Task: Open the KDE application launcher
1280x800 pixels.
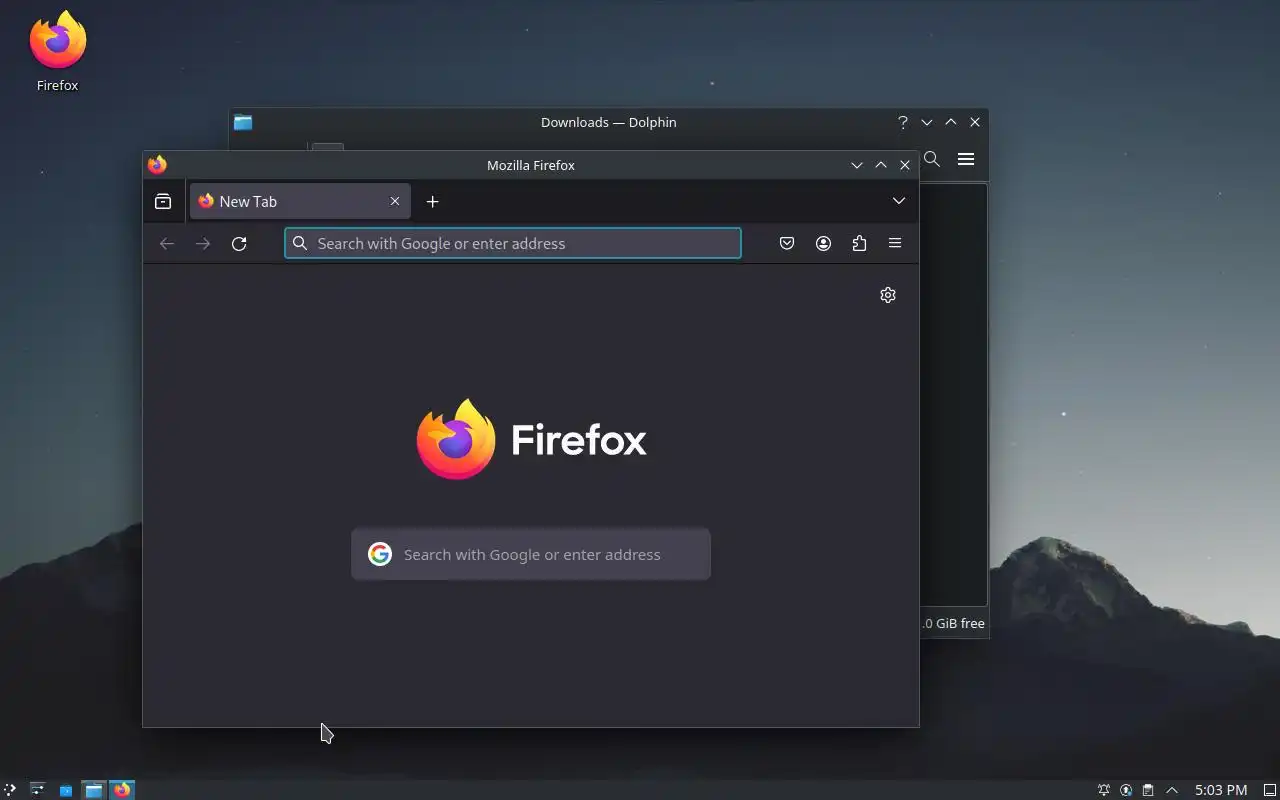Action: pos(9,789)
